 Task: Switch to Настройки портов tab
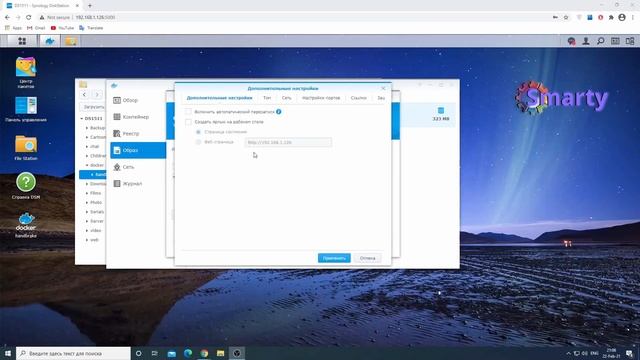point(321,98)
